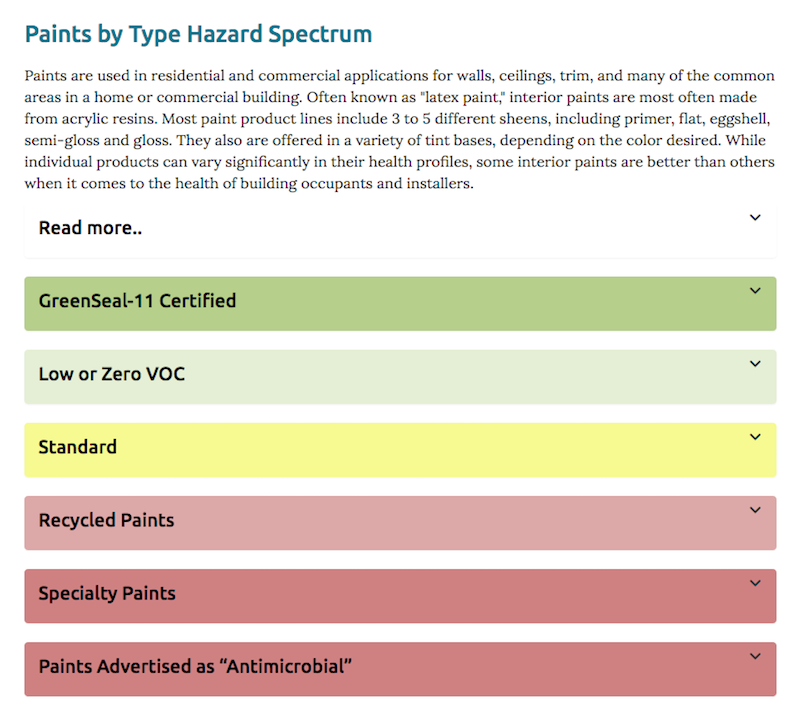Click the Recycled Paints label text
The width and height of the screenshot is (800, 718).
[106, 521]
